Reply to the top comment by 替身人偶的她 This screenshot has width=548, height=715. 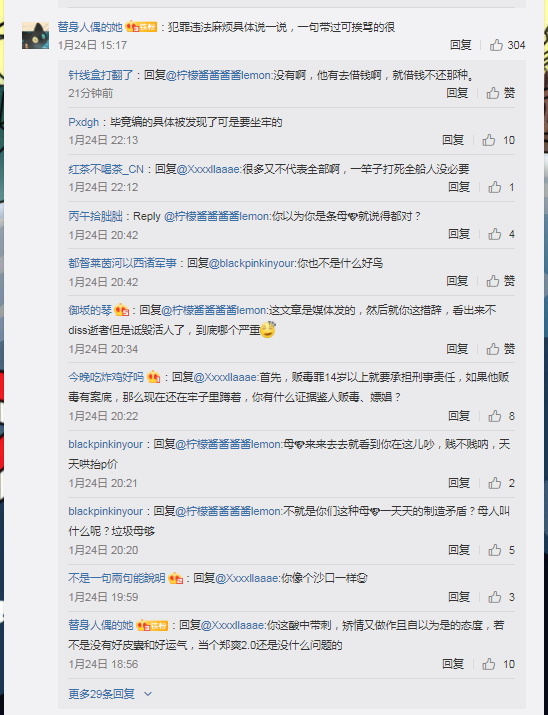[460, 45]
